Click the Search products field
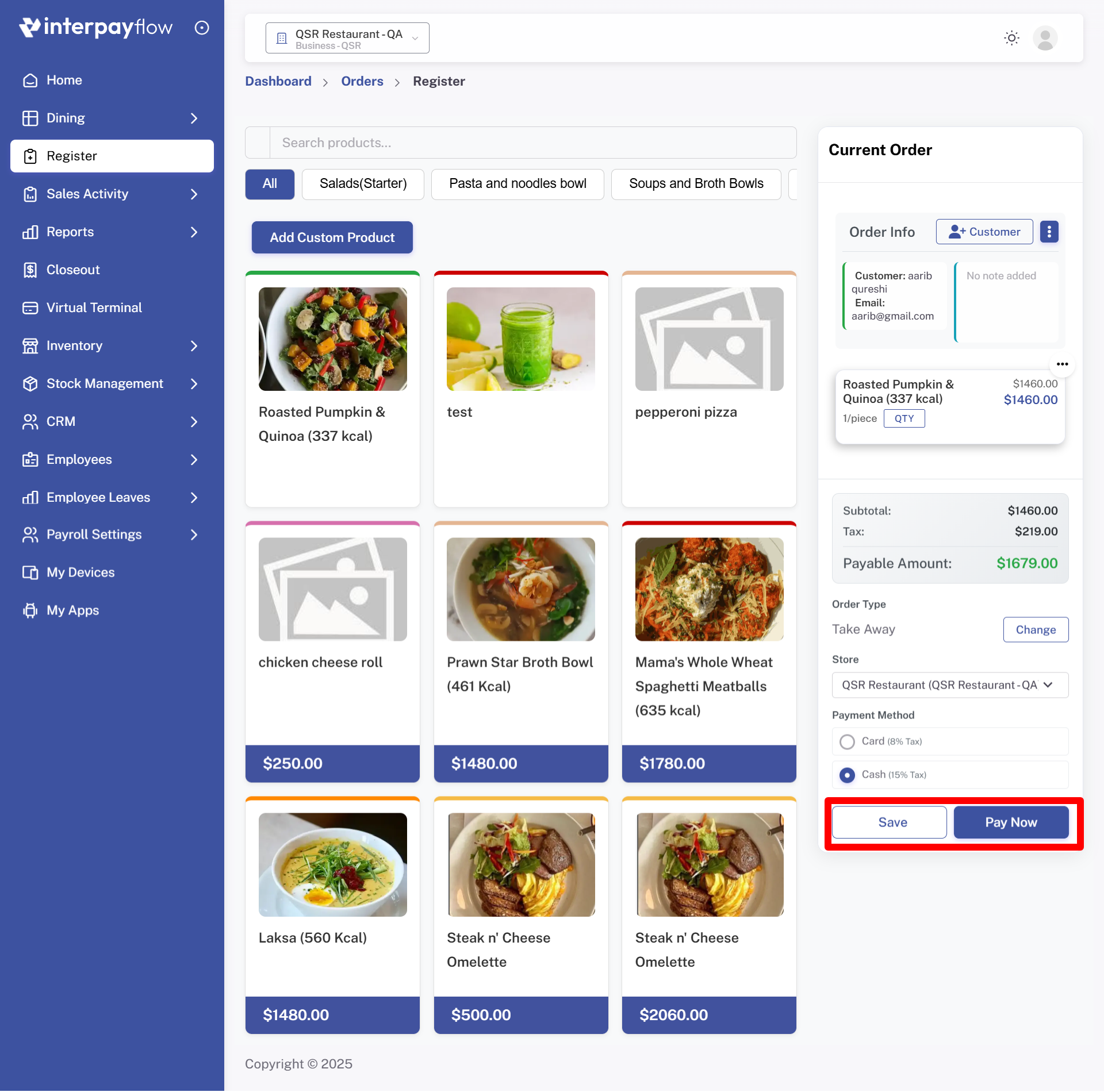 (x=533, y=143)
